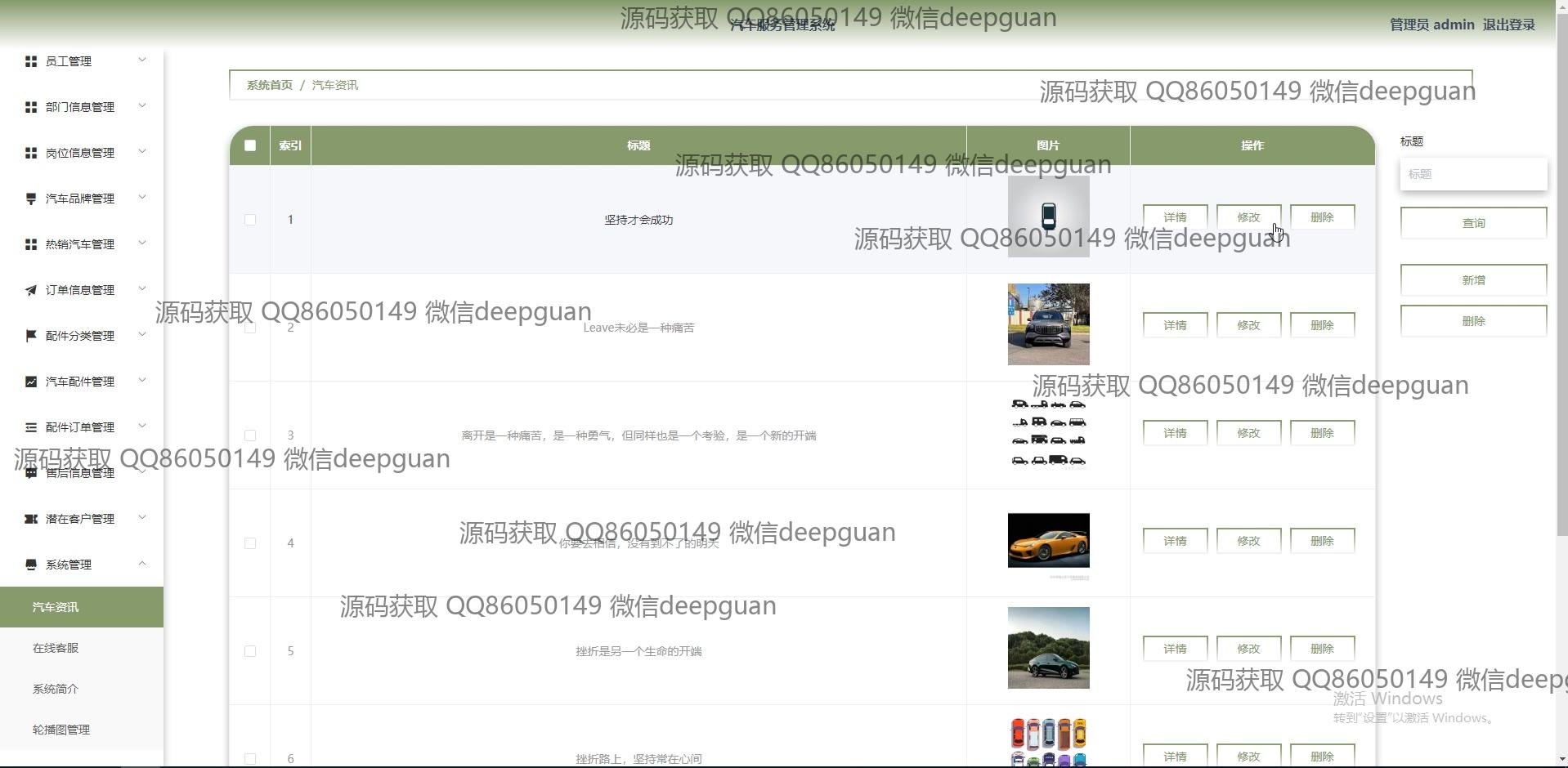Screen dimensions: 1568x768
Task: Click the 新增 add button
Action: pos(1473,280)
